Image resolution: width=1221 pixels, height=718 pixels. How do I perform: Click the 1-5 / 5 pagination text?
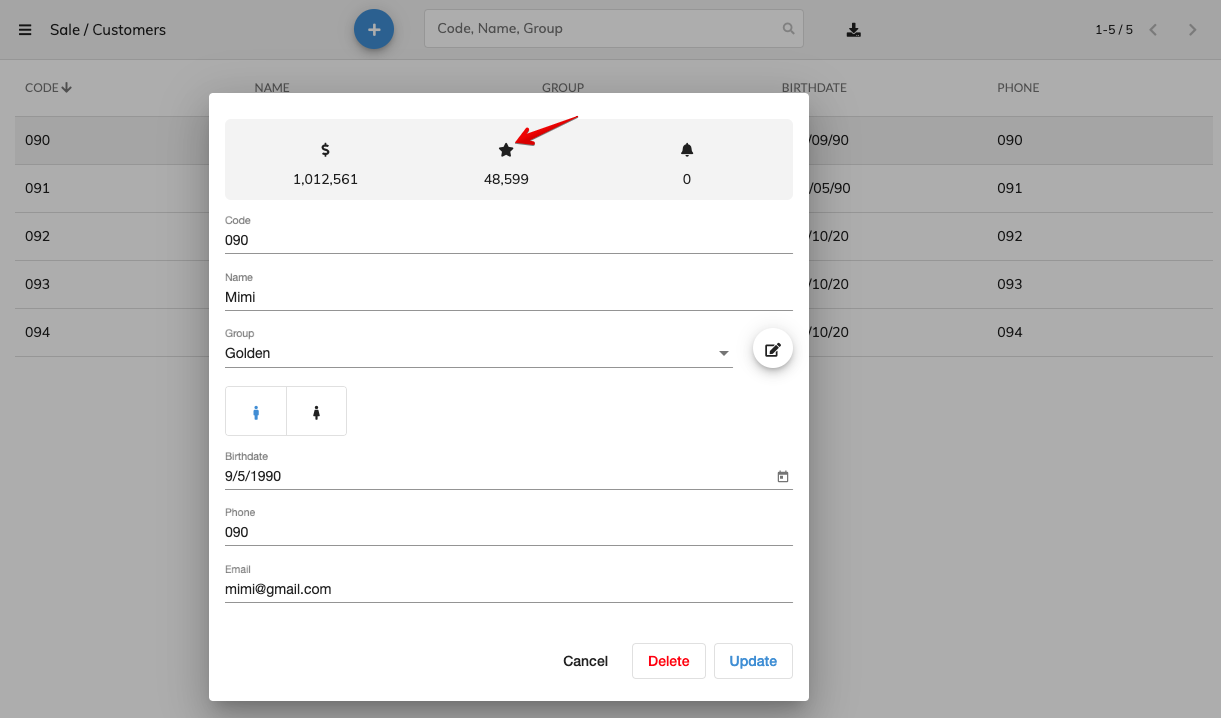click(x=1114, y=30)
